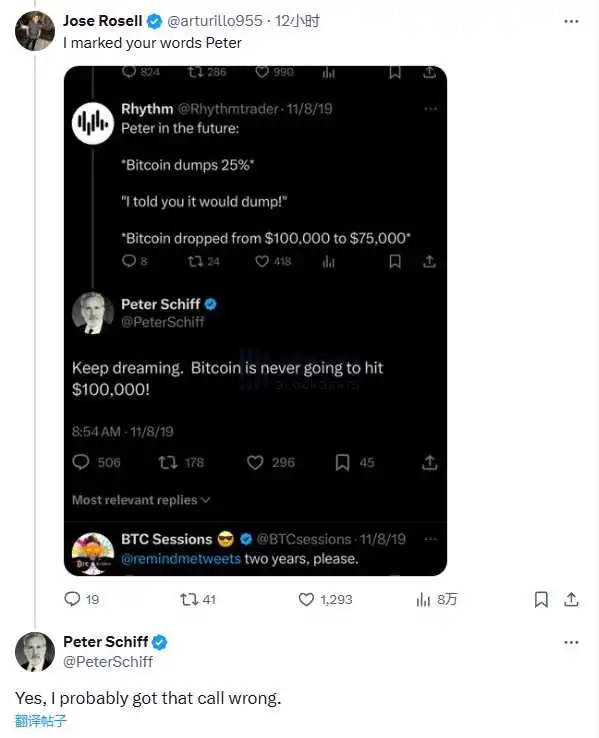Click Peter Schiff's name in the reply
This screenshot has height=738, width=599.
click(x=105, y=642)
